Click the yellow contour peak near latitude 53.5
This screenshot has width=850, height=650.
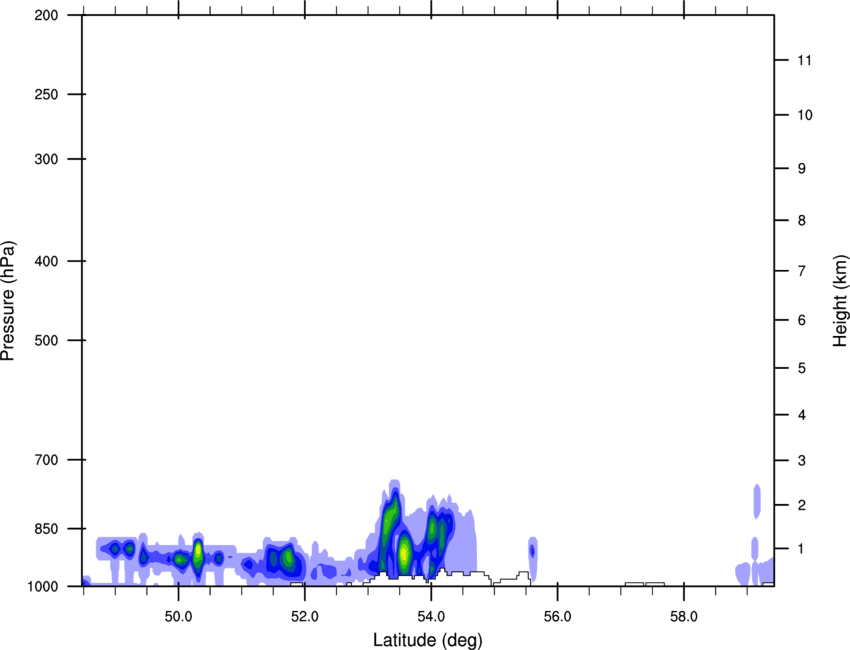(404, 554)
